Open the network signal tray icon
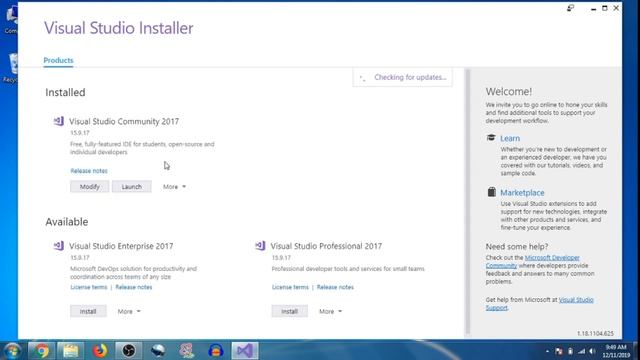 pos(582,351)
